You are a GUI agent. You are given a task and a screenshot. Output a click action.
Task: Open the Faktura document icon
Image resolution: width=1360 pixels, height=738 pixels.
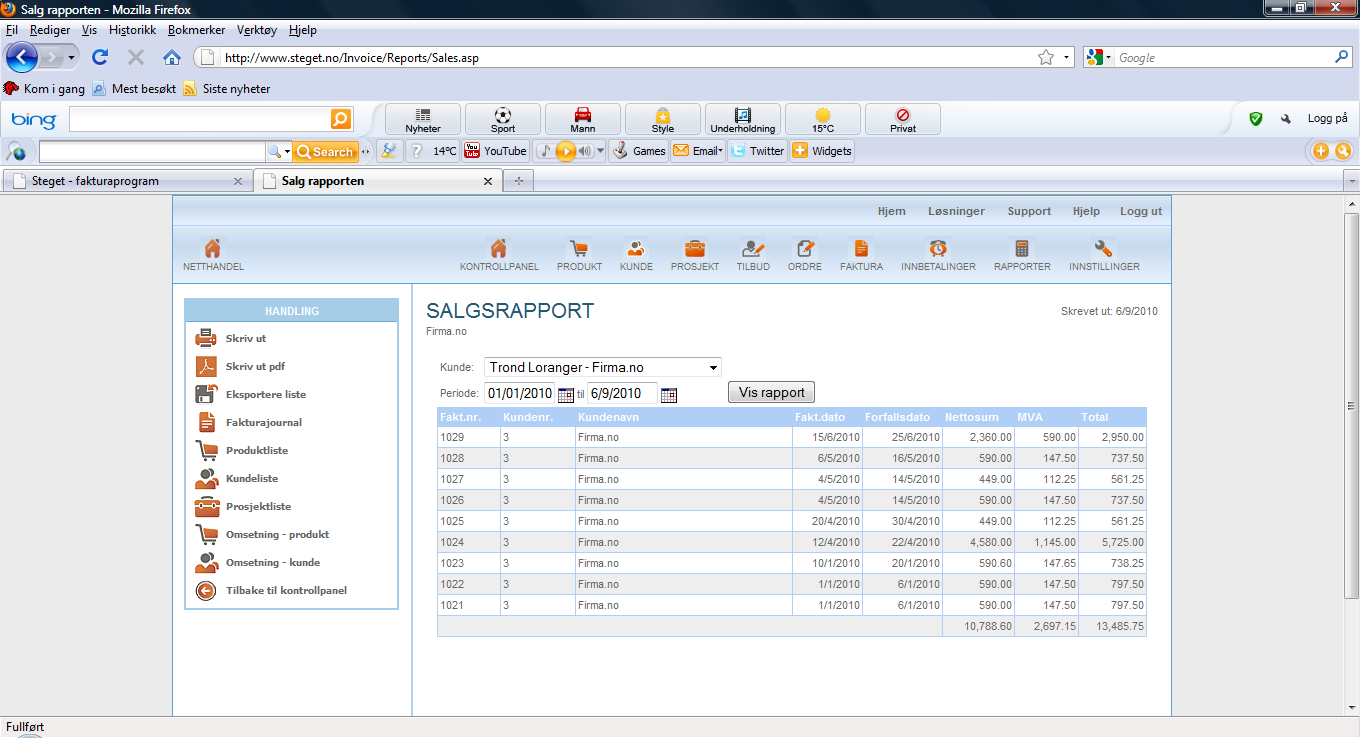861,248
